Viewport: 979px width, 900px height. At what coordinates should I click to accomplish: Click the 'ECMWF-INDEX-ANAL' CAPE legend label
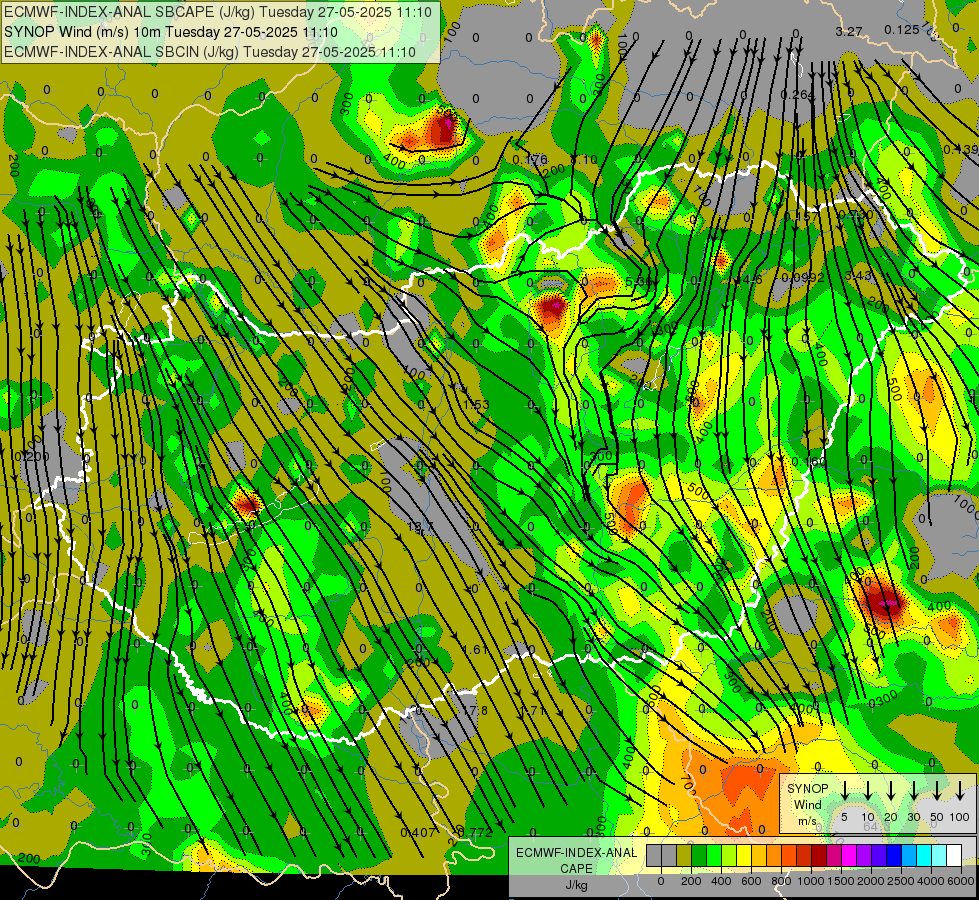[x=576, y=853]
